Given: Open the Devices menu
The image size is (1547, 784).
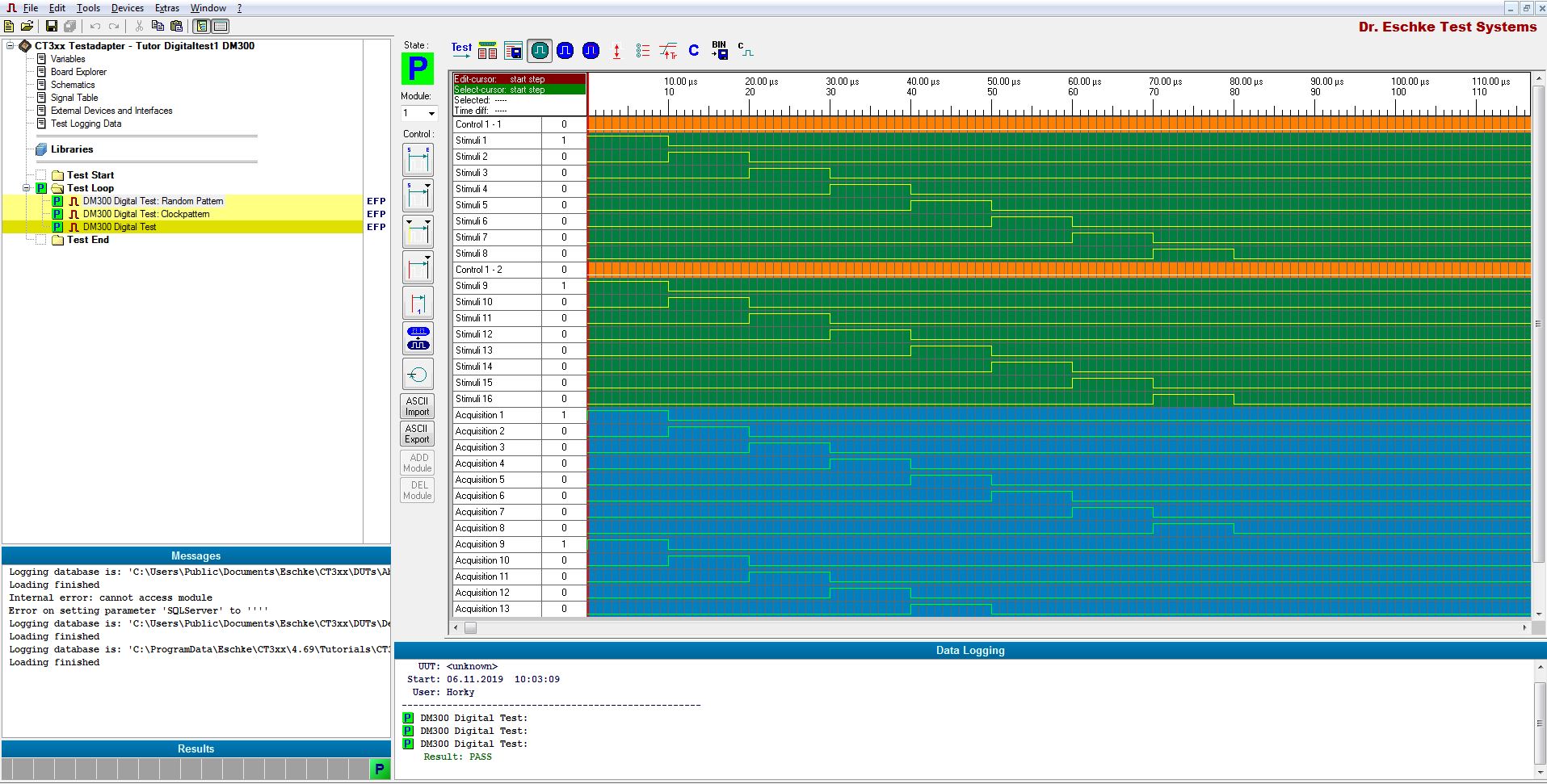Looking at the screenshot, I should point(127,8).
